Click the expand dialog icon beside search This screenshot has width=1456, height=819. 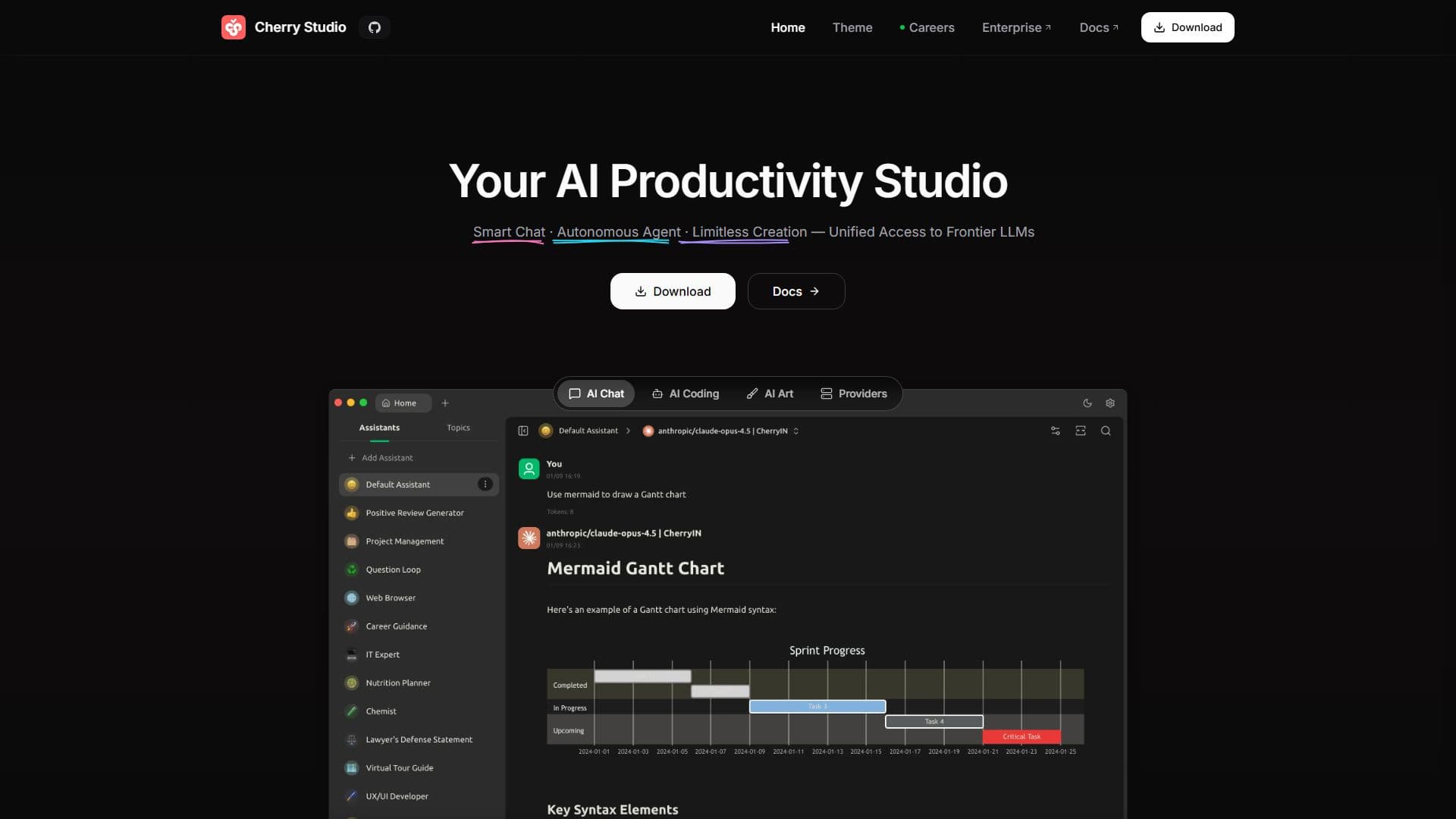(1081, 431)
